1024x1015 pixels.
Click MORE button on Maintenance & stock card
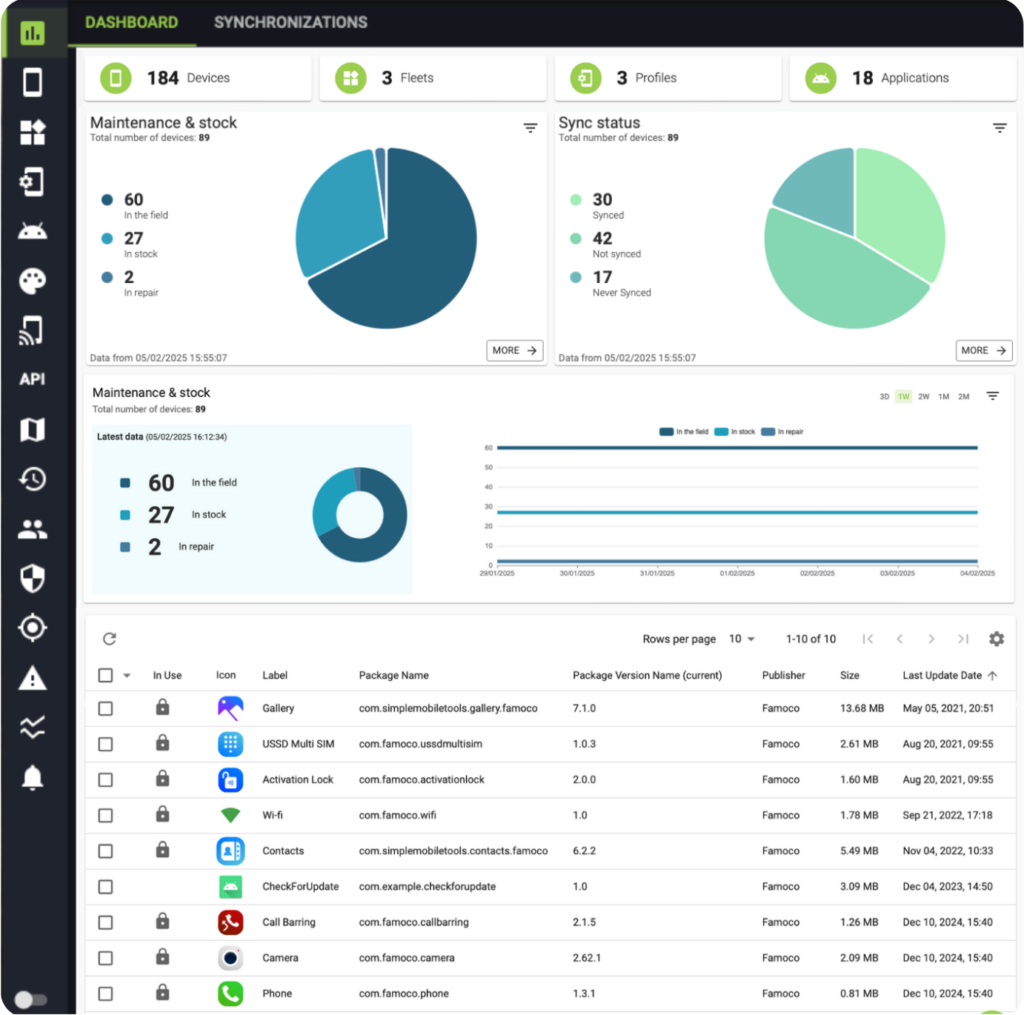pyautogui.click(x=515, y=351)
